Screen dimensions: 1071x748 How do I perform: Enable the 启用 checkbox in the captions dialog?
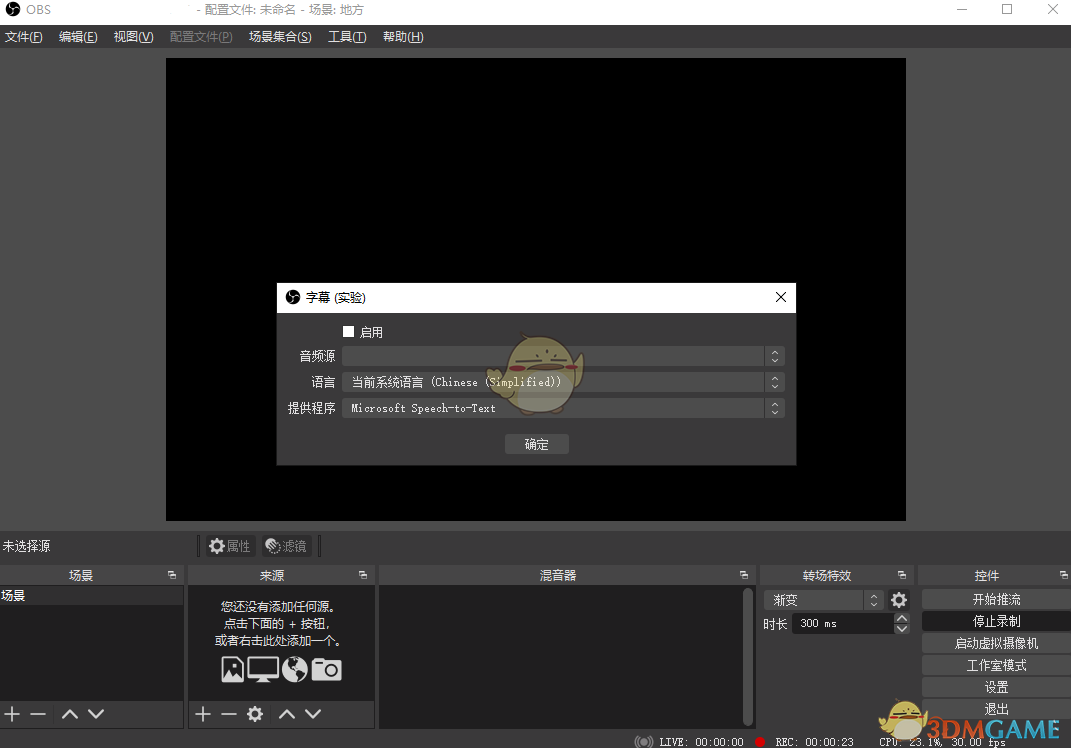point(348,331)
